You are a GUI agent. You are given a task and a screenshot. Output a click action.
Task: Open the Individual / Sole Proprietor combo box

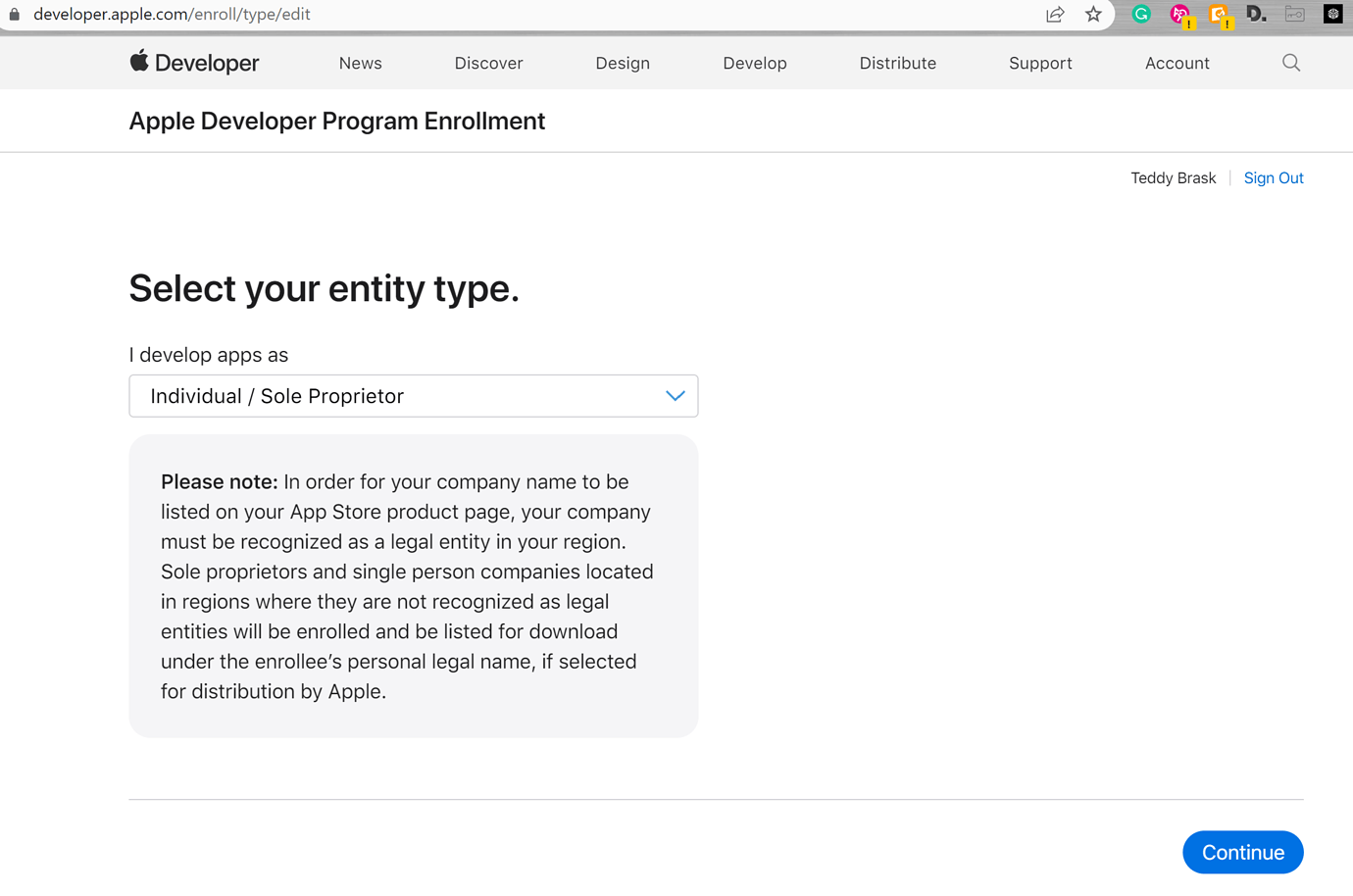pos(414,396)
